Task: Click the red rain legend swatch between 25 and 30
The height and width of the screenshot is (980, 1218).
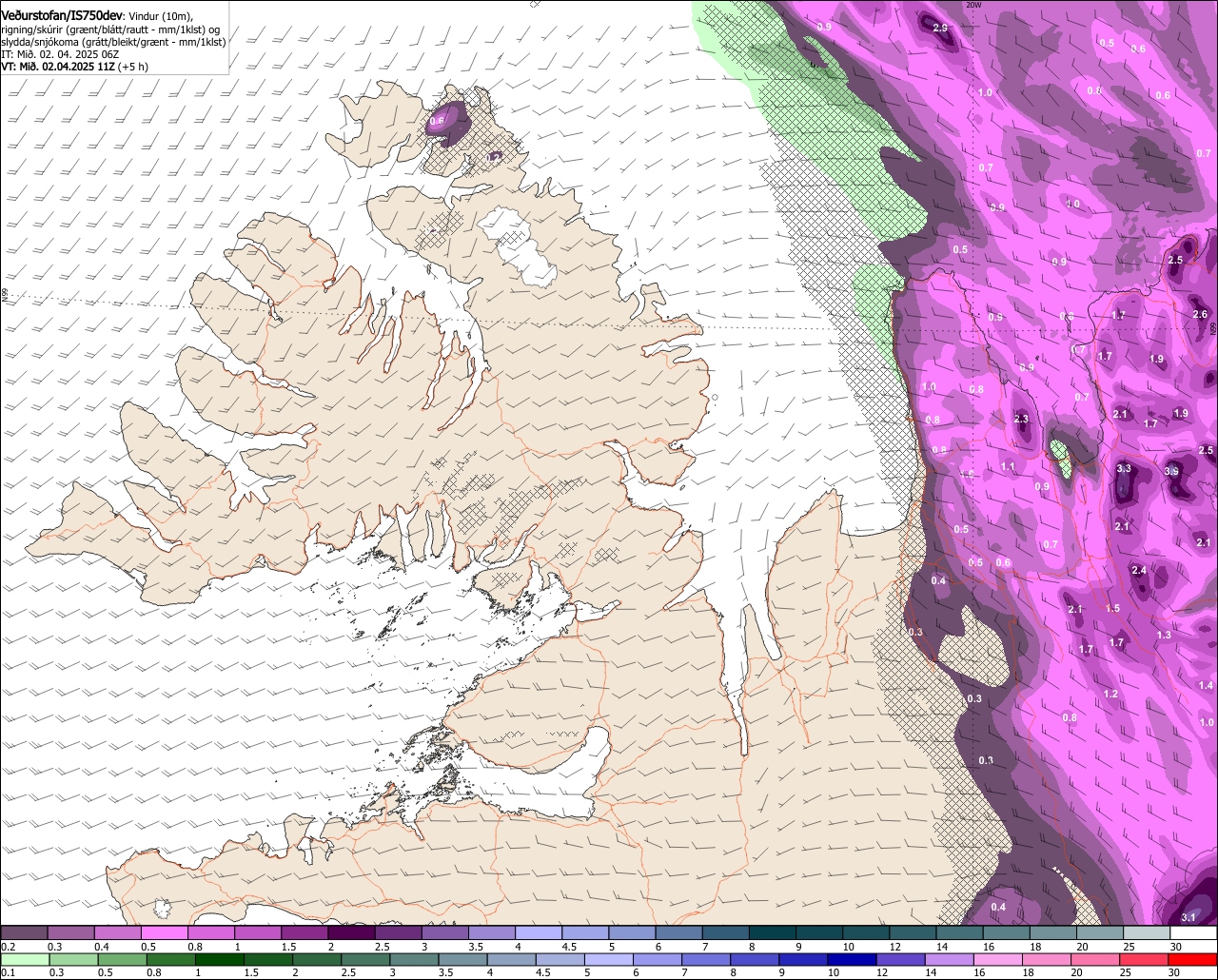Action: tap(1144, 959)
